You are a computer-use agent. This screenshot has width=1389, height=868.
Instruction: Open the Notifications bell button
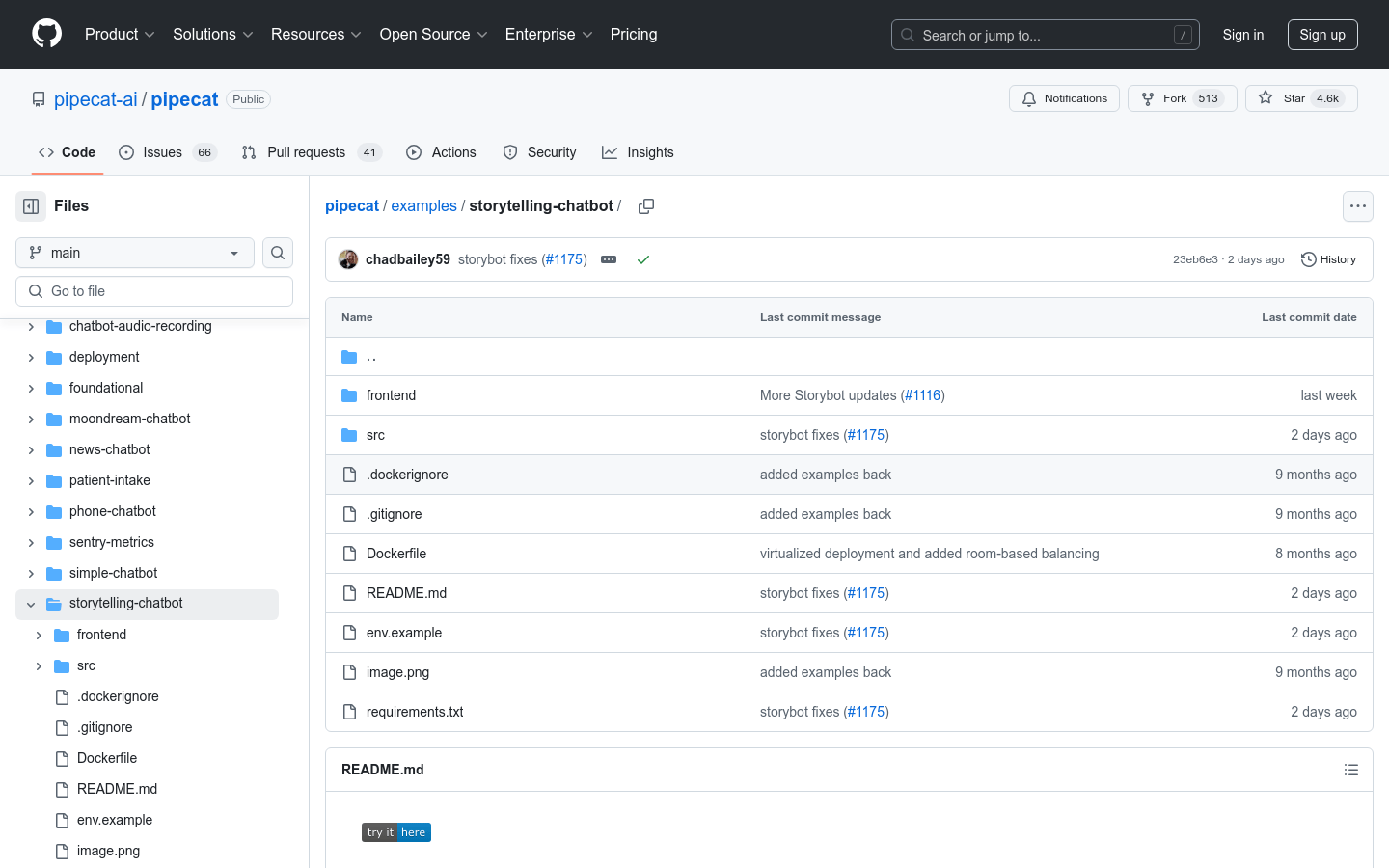pyautogui.click(x=1064, y=98)
